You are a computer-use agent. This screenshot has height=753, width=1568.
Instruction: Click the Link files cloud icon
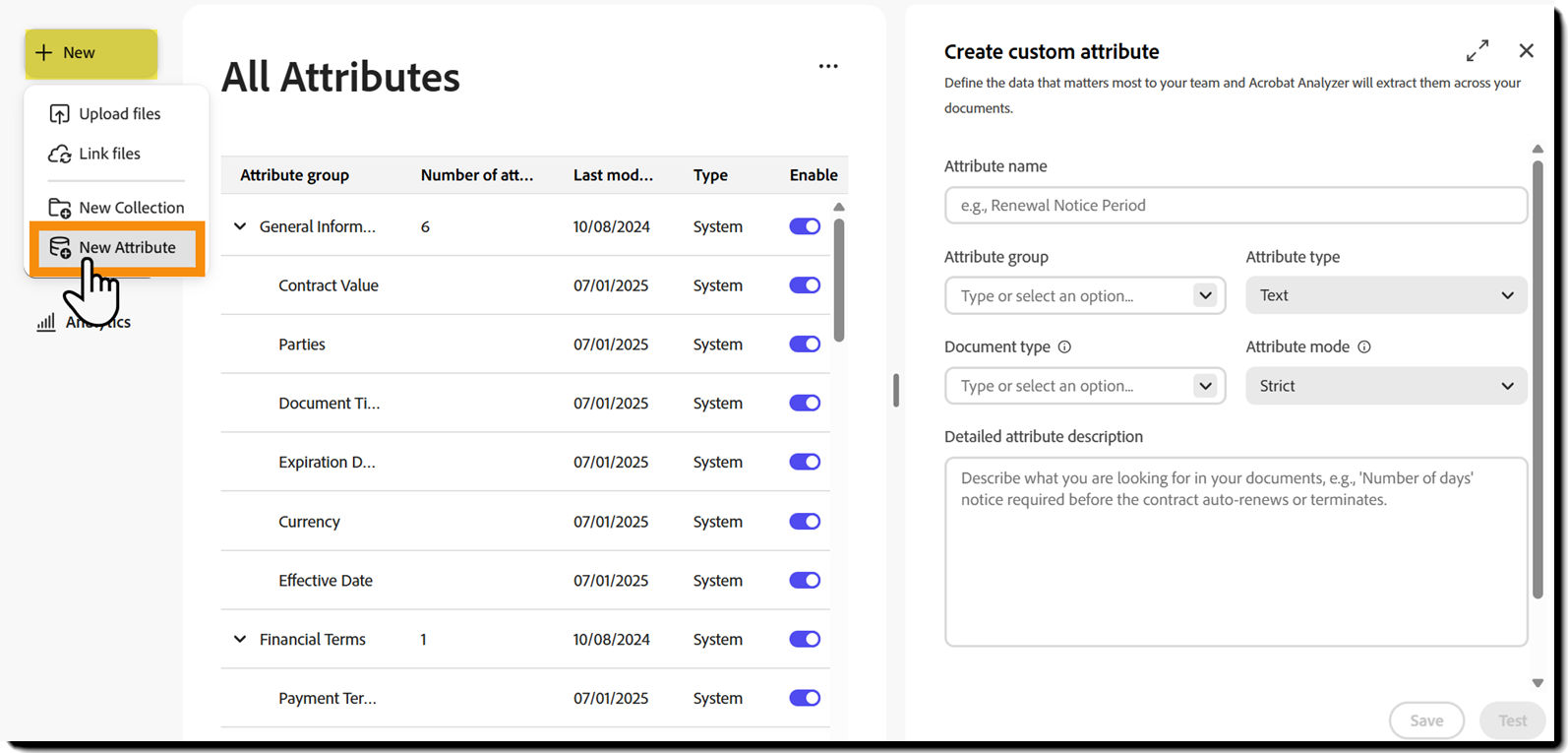coord(59,155)
